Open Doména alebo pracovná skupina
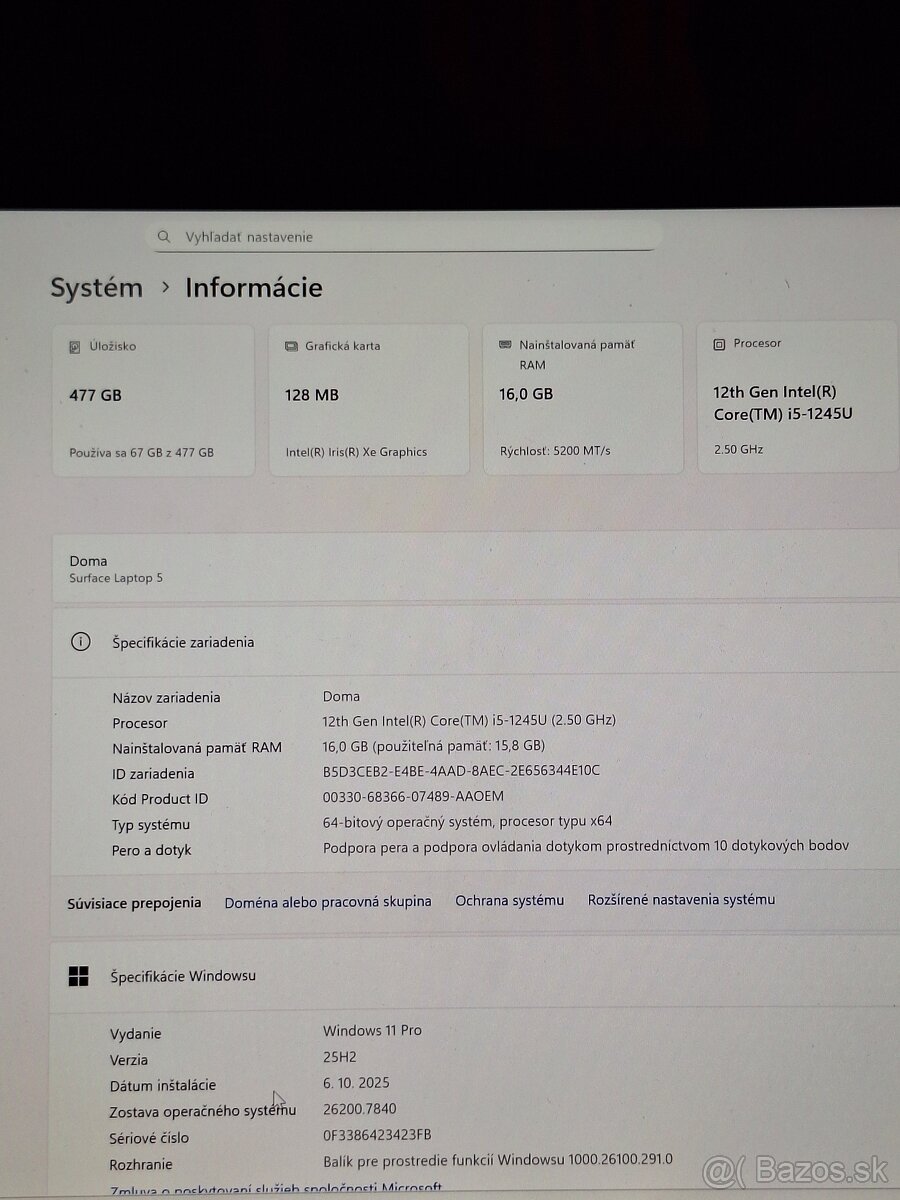The image size is (900, 1200). click(331, 901)
